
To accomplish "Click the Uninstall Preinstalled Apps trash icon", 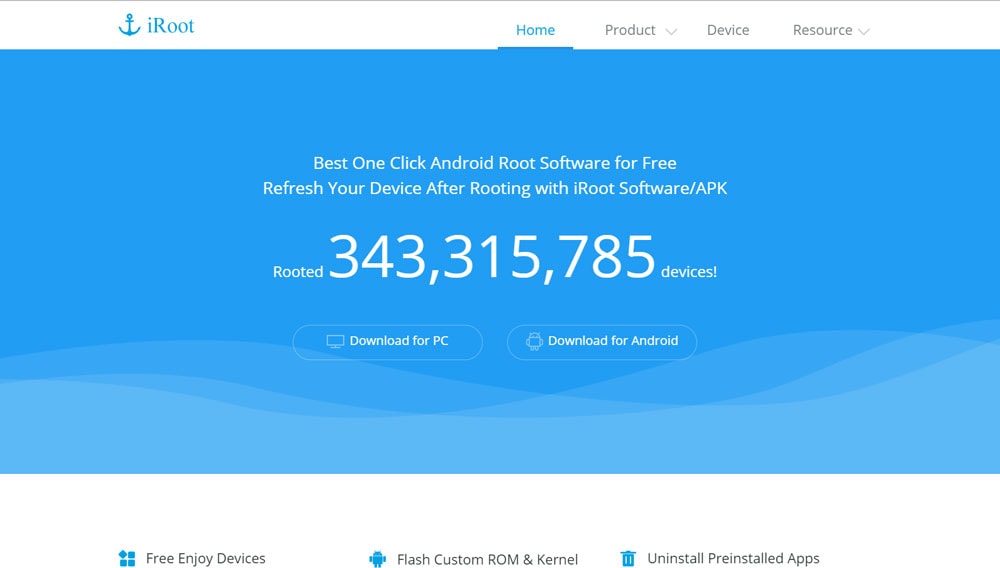I will (628, 558).
